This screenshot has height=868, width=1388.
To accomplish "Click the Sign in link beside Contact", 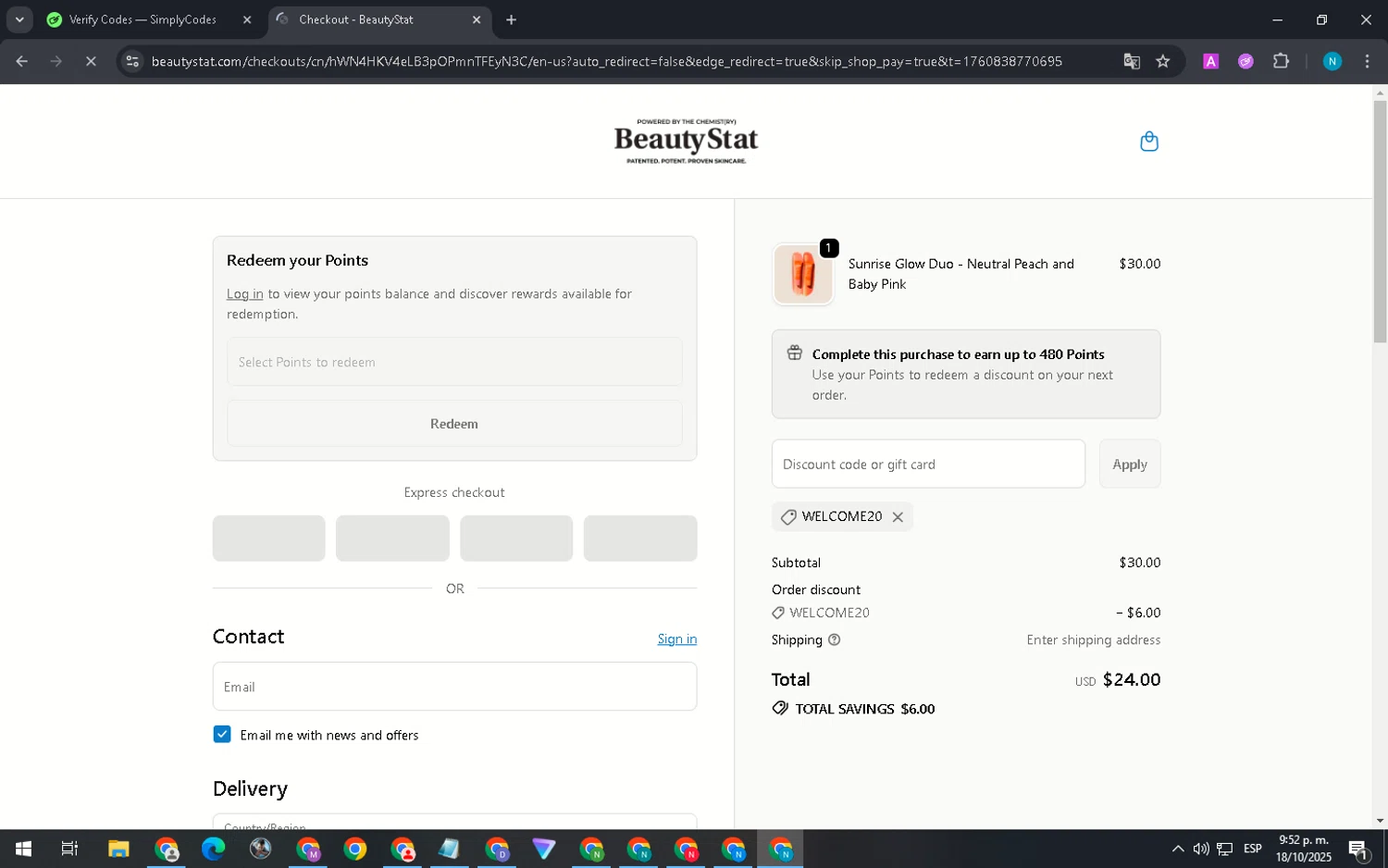I will [x=676, y=639].
